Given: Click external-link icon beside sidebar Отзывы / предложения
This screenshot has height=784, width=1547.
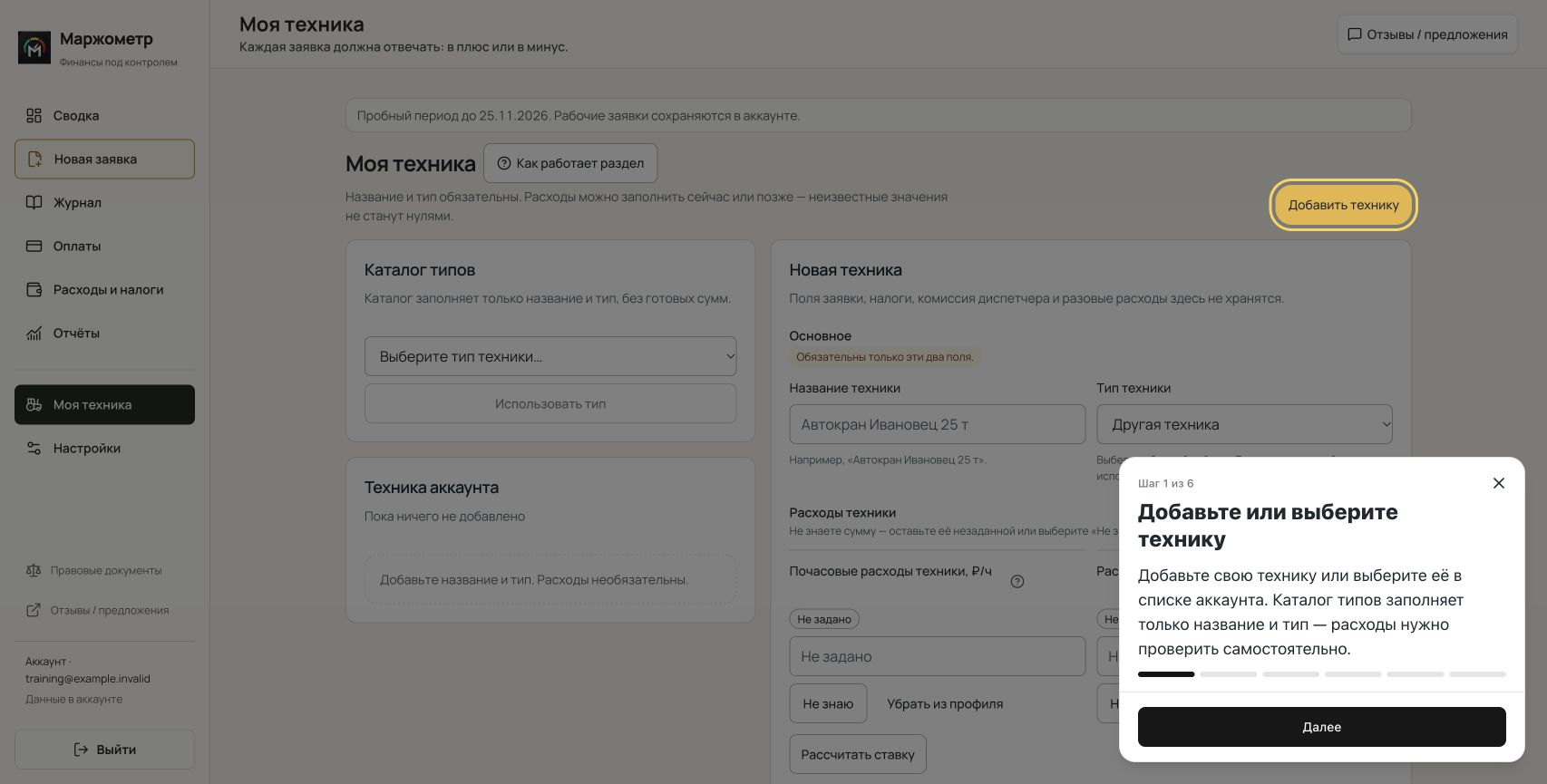Looking at the screenshot, I should coord(34,610).
